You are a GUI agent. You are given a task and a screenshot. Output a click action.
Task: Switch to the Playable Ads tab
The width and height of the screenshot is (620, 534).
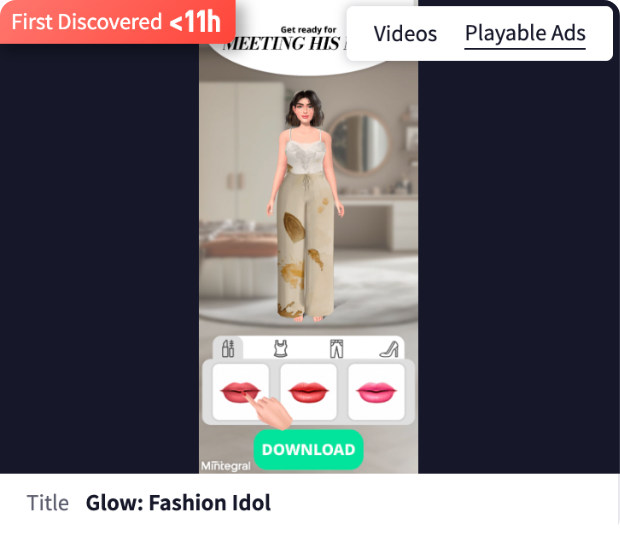pos(525,34)
